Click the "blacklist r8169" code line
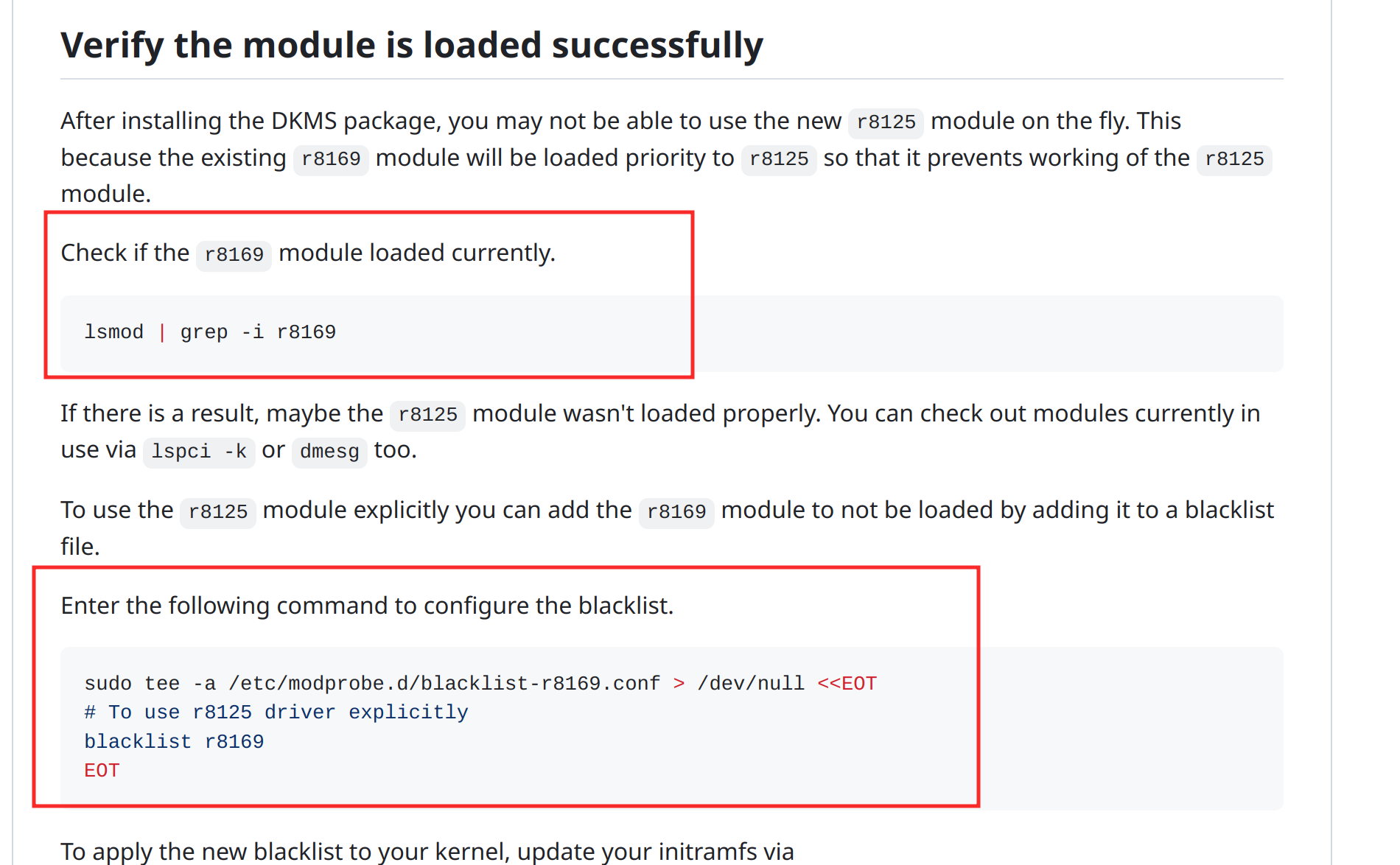Image resolution: width=1400 pixels, height=865 pixels. (174, 742)
